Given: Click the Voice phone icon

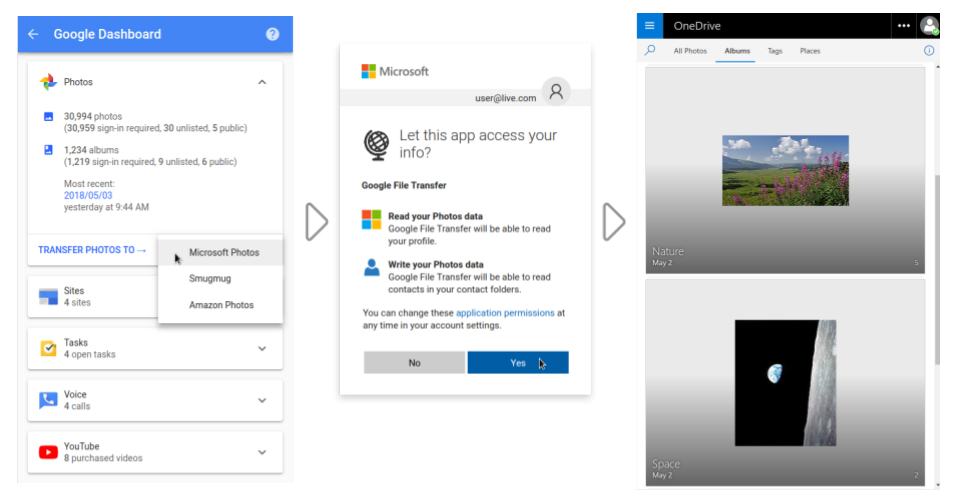Looking at the screenshot, I should coord(48,400).
